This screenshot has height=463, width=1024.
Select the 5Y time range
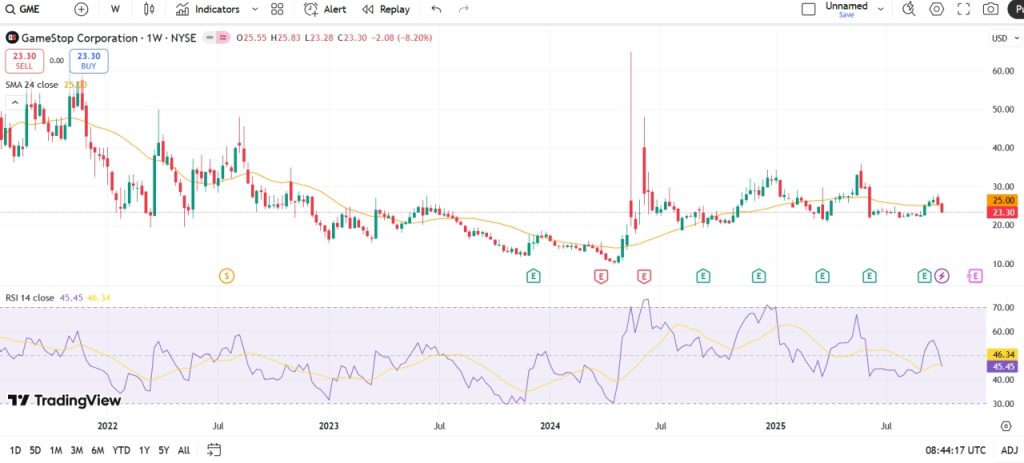164,451
